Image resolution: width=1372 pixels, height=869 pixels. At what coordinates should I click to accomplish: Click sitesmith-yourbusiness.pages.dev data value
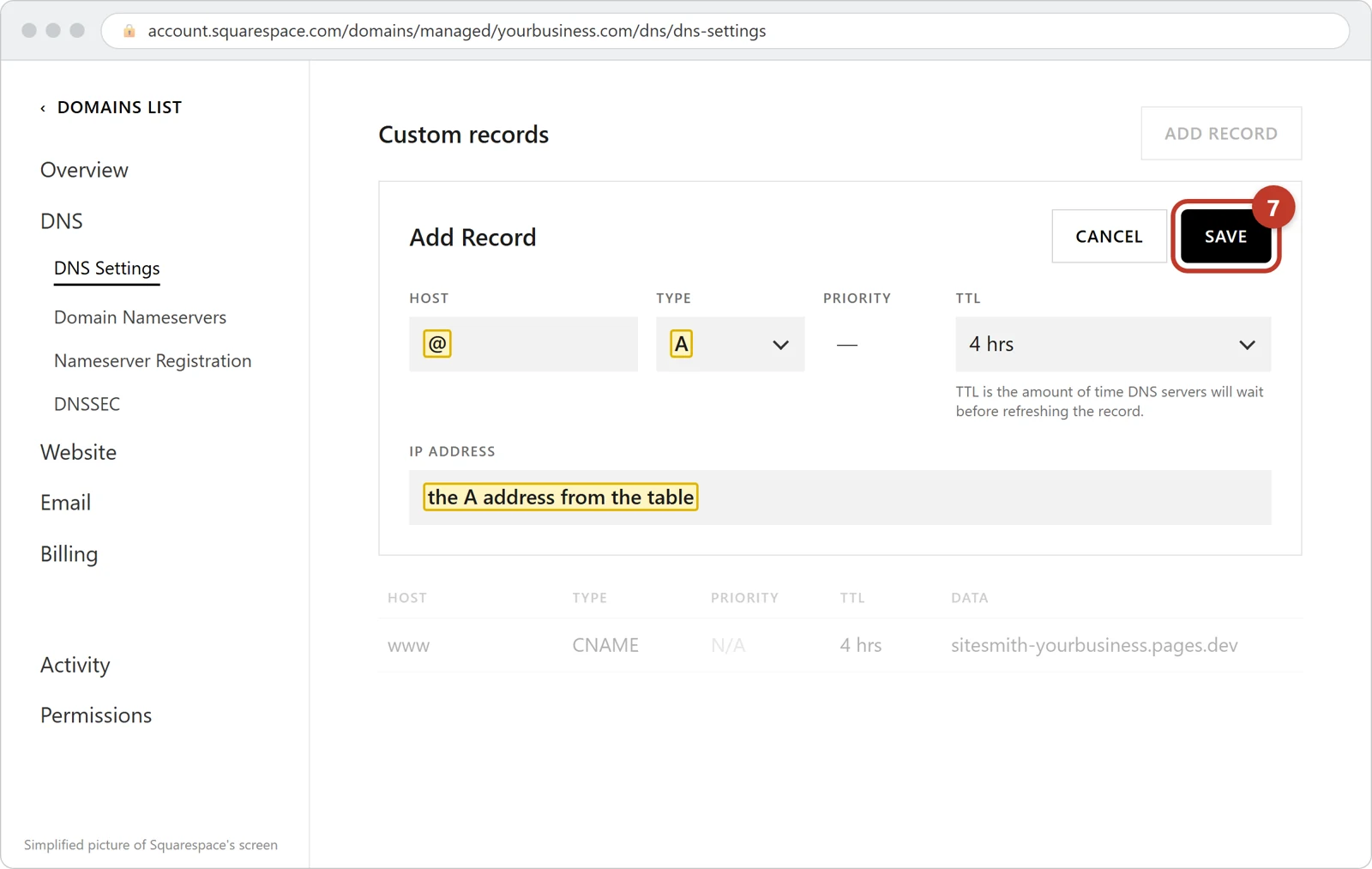(1094, 645)
